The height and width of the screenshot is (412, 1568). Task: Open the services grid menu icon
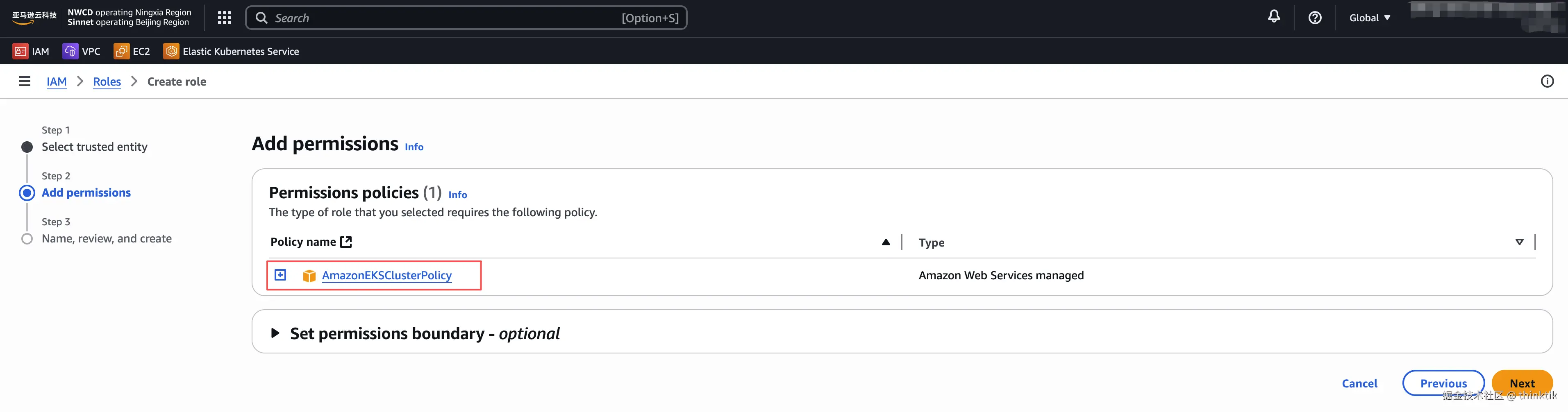coord(225,18)
